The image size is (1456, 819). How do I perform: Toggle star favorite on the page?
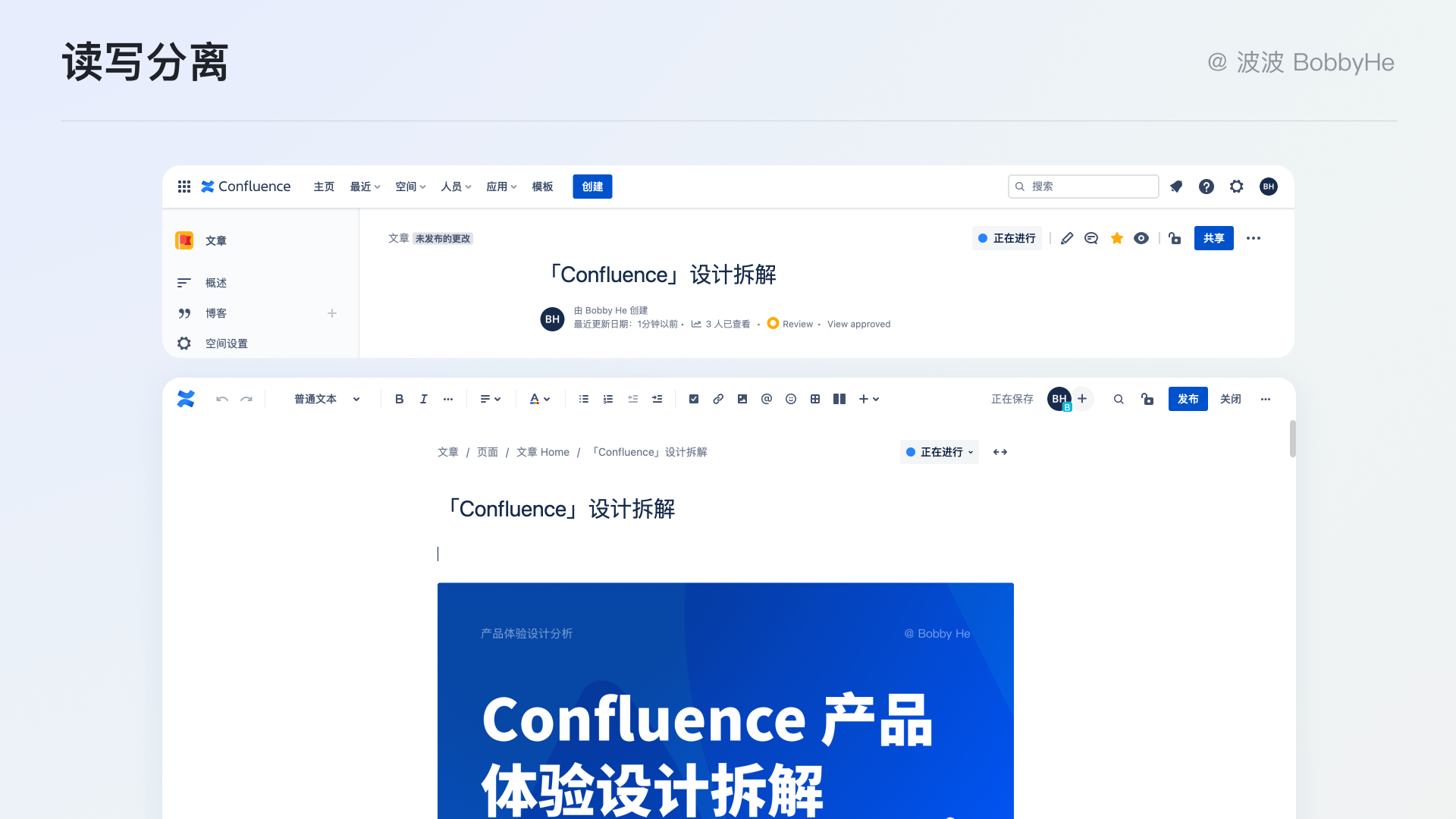1117,238
